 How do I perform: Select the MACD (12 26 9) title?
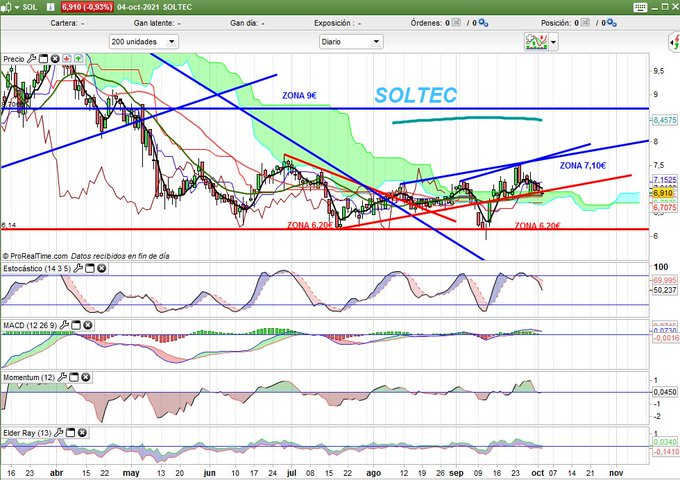coord(30,325)
